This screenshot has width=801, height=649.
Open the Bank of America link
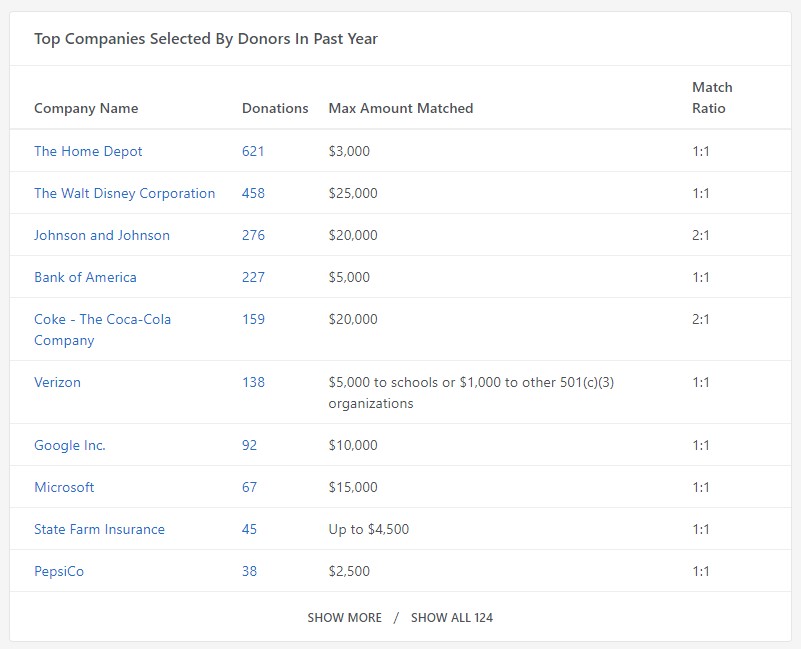click(85, 277)
